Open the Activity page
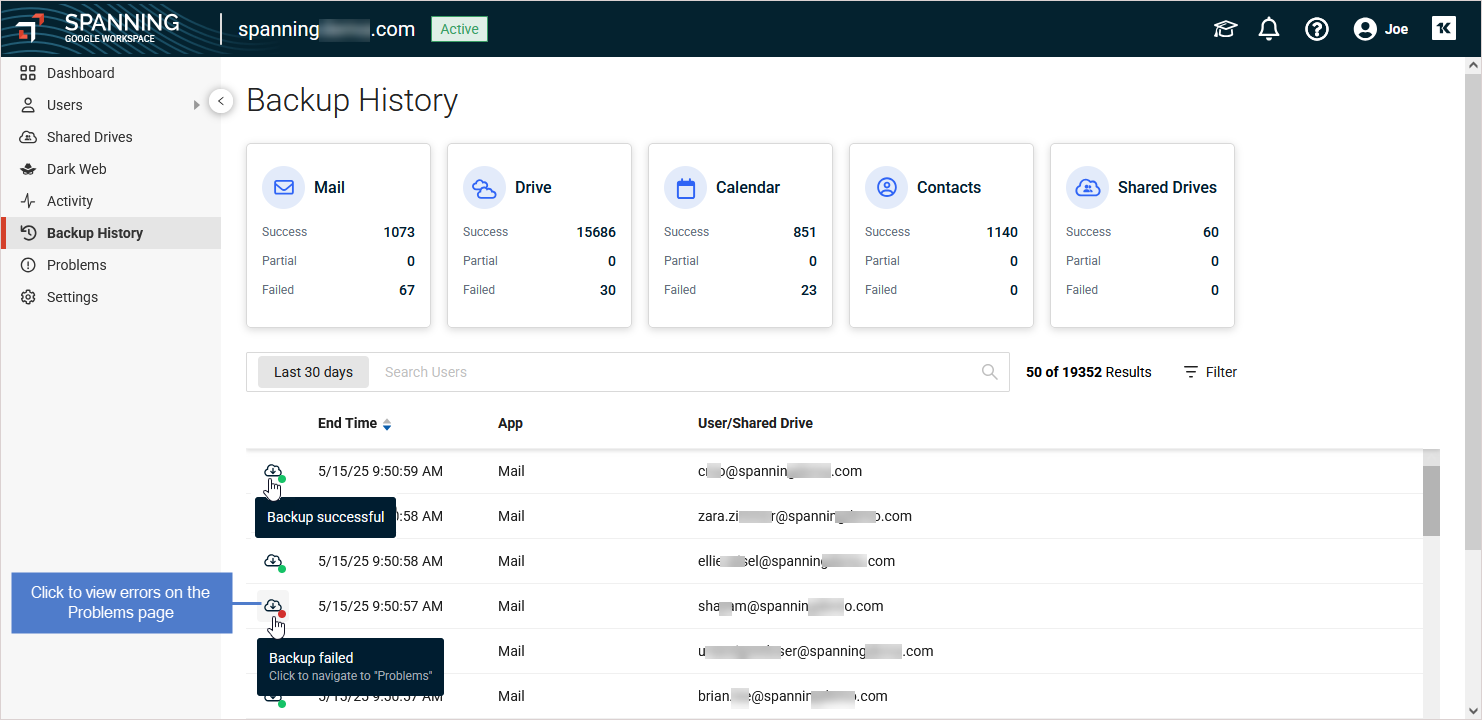 [x=69, y=201]
